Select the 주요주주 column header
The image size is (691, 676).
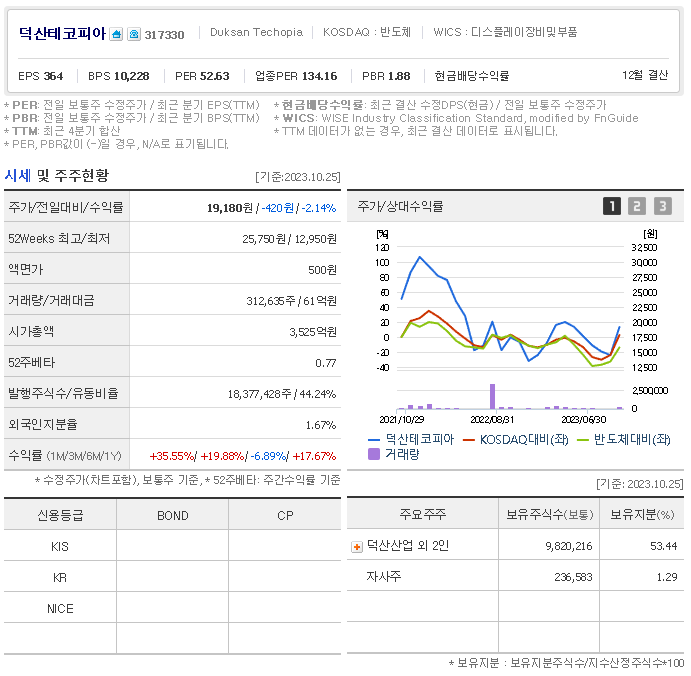(423, 514)
